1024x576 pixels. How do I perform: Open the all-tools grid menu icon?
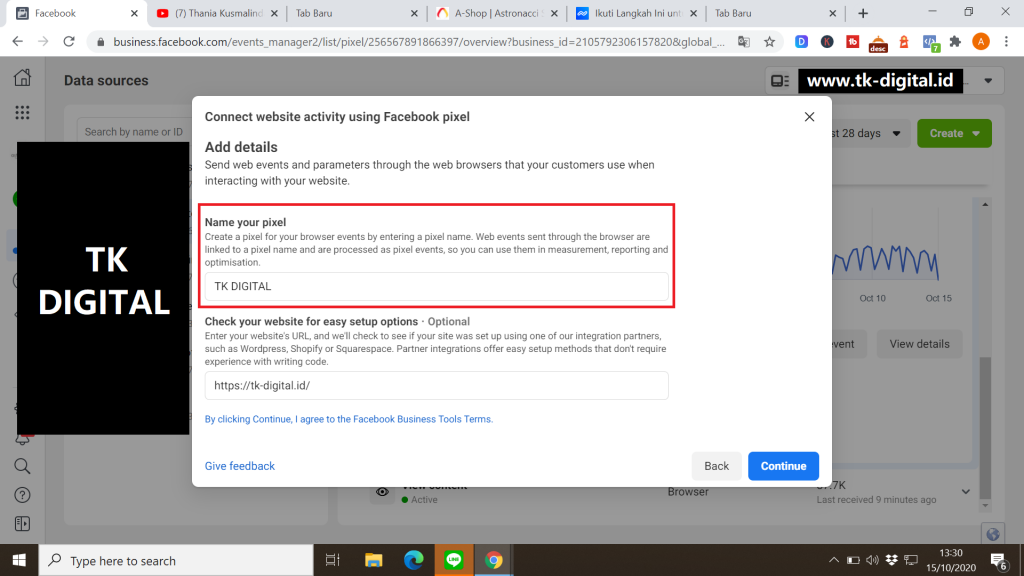coord(22,113)
